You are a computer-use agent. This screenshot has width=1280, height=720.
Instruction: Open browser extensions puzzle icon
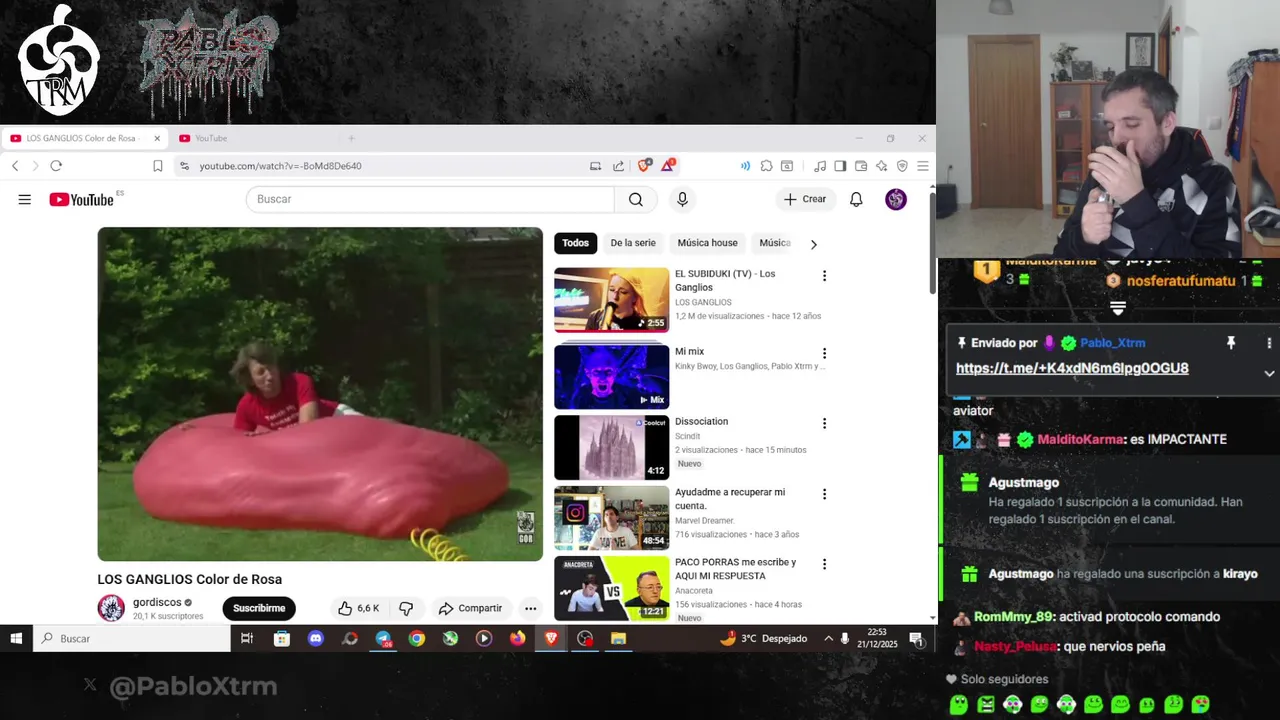tap(766, 166)
